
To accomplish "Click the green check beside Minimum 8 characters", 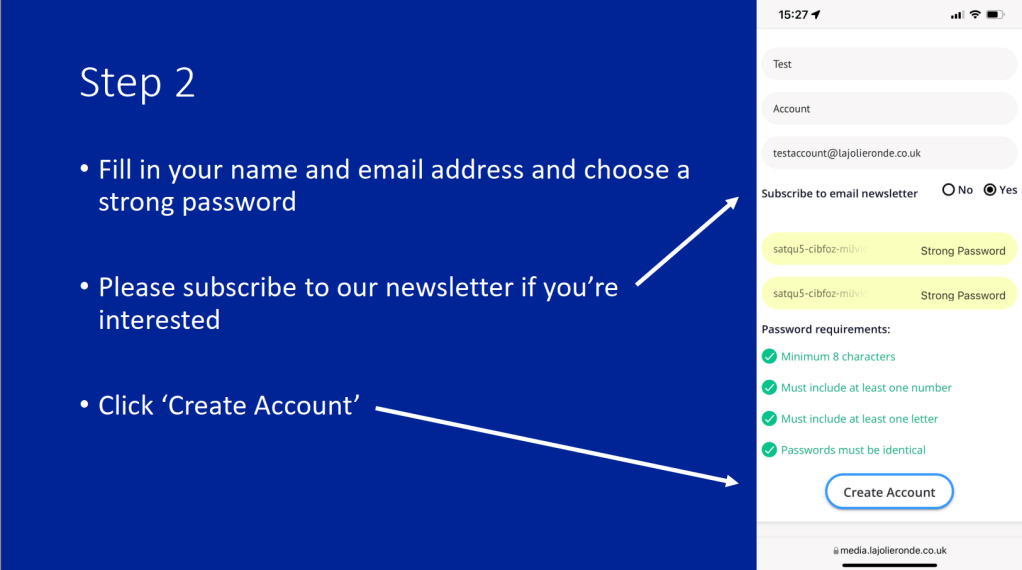I will (x=769, y=356).
